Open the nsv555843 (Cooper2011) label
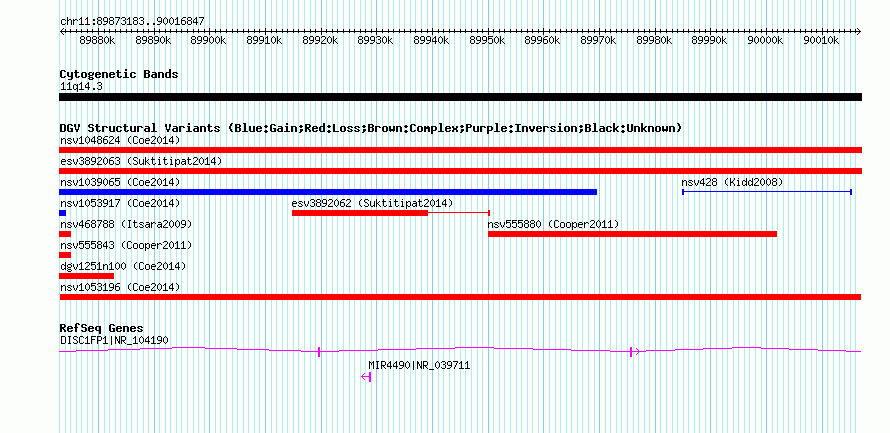 point(126,245)
